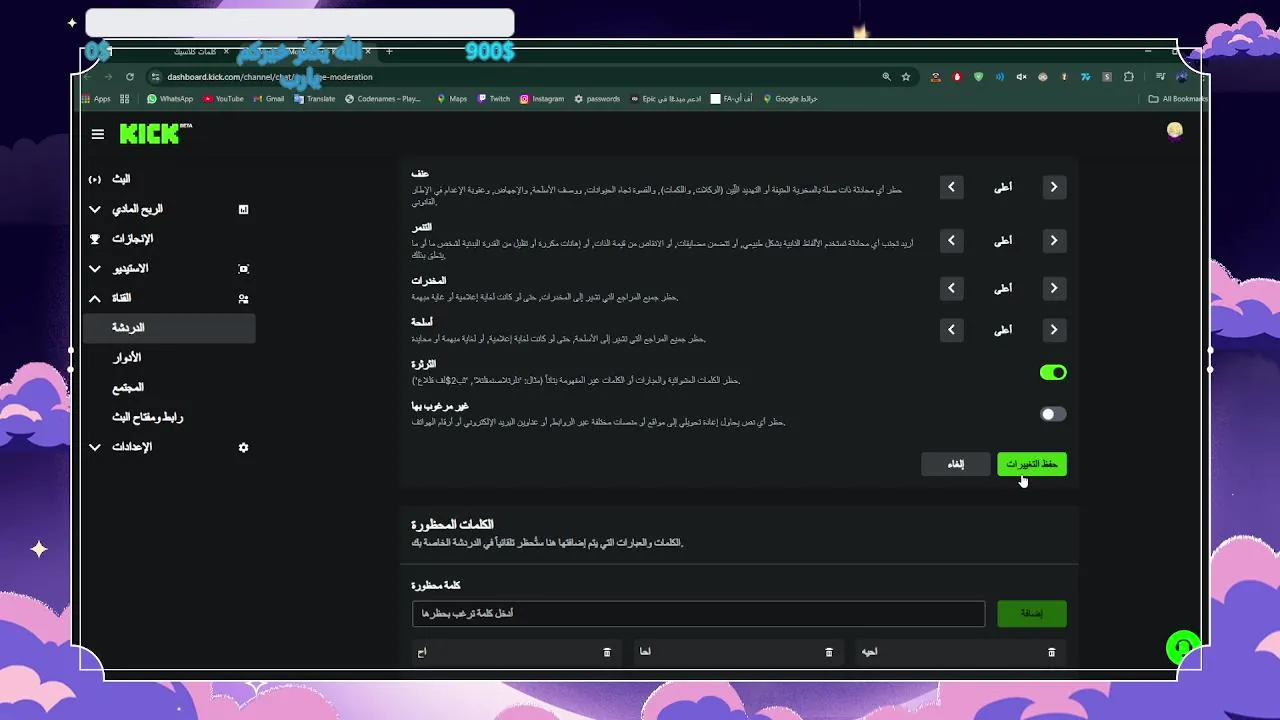Open the Gmail bookmark
The image size is (1280, 720).
tap(269, 99)
